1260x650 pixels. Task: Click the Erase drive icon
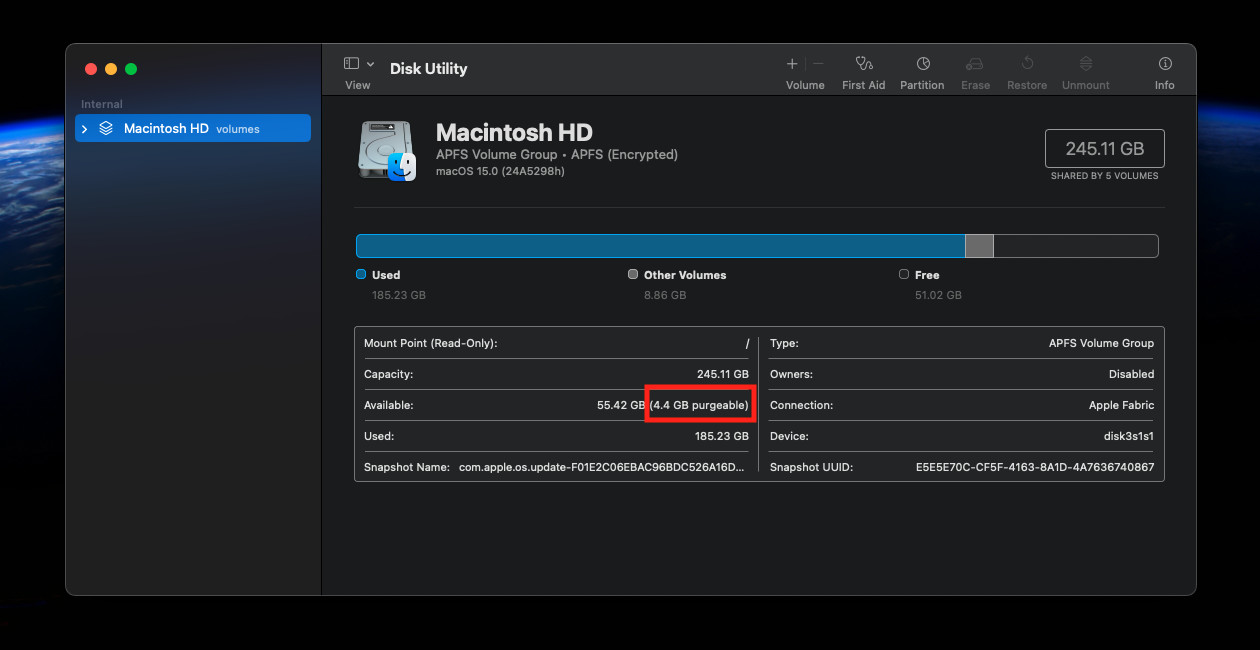tap(975, 64)
